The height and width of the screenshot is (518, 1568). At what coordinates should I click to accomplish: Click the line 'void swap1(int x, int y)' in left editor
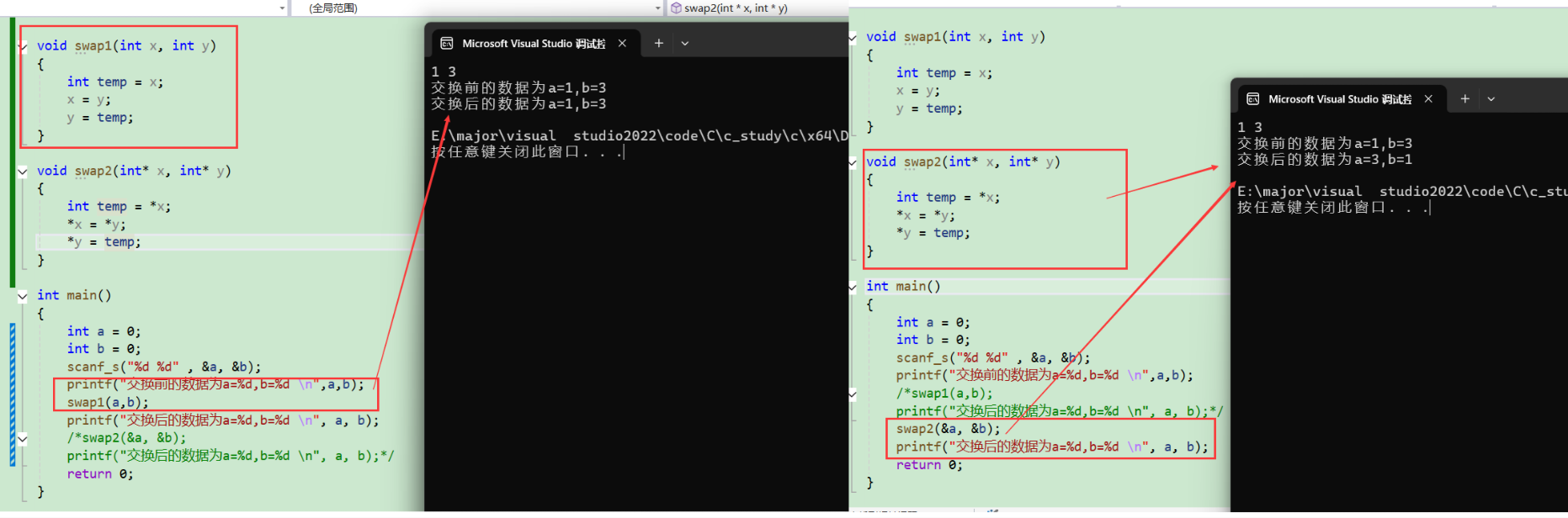click(x=126, y=46)
